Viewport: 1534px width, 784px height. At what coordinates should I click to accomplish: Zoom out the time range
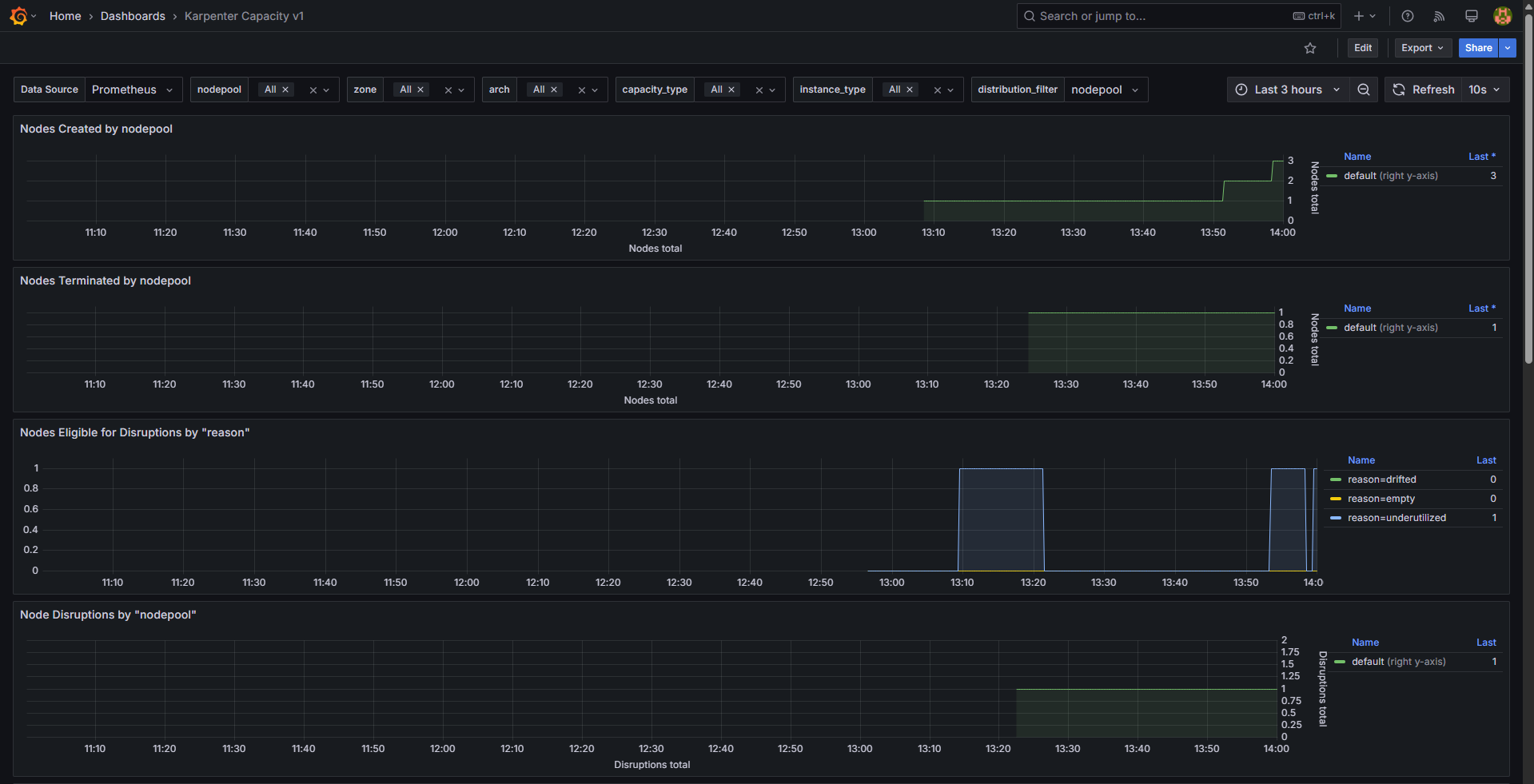point(1364,90)
